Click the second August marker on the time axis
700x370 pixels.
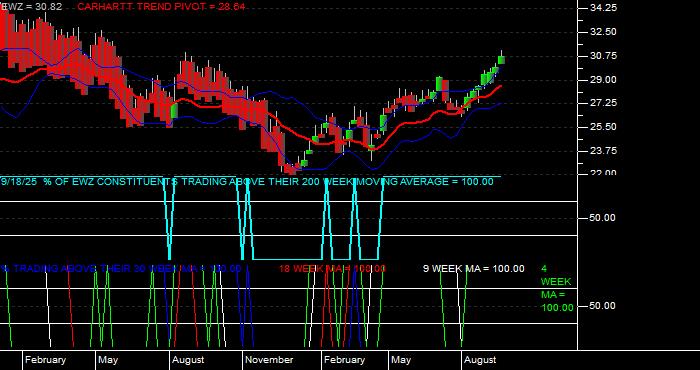point(480,360)
